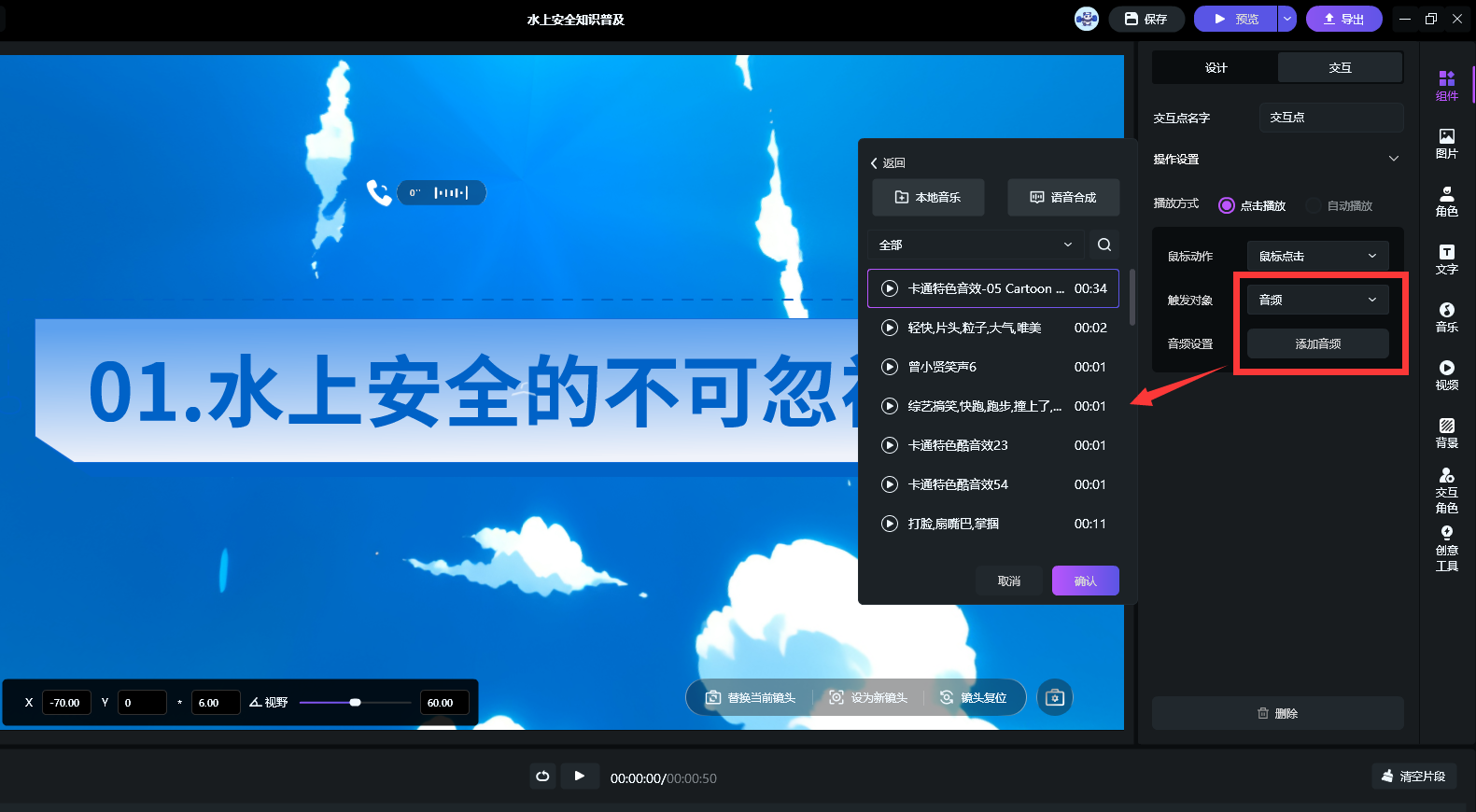Viewport: 1476px width, 812px height.
Task: Open the 音乐 (Music) sidebar panel
Action: [1446, 316]
